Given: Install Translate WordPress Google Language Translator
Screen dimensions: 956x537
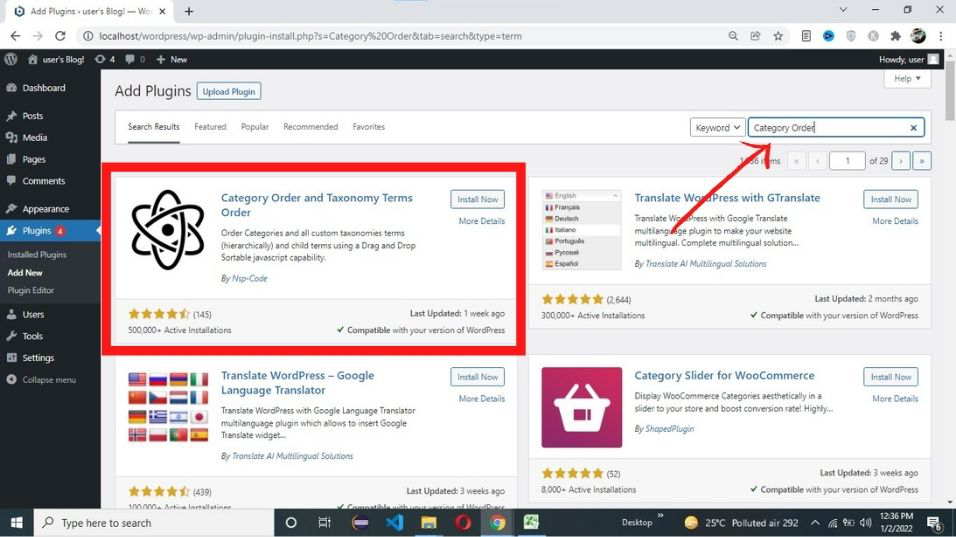Looking at the screenshot, I should 477,377.
